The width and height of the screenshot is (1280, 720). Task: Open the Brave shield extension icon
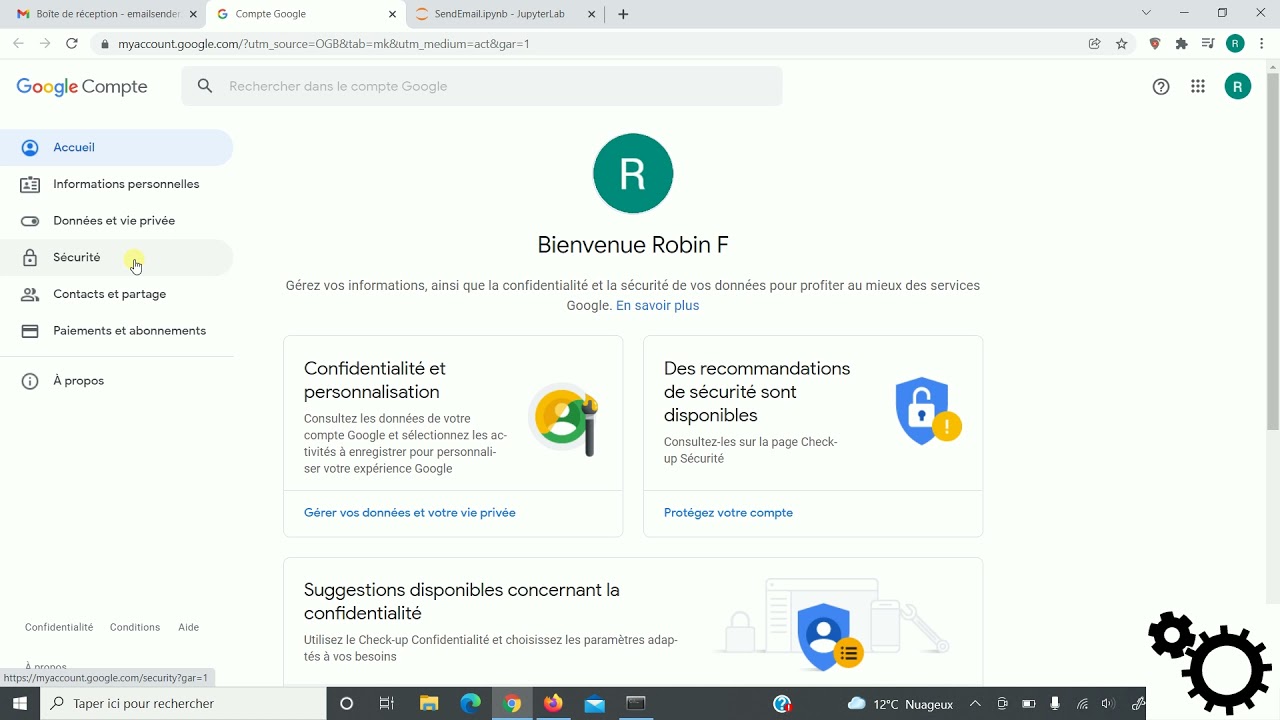click(x=1155, y=44)
